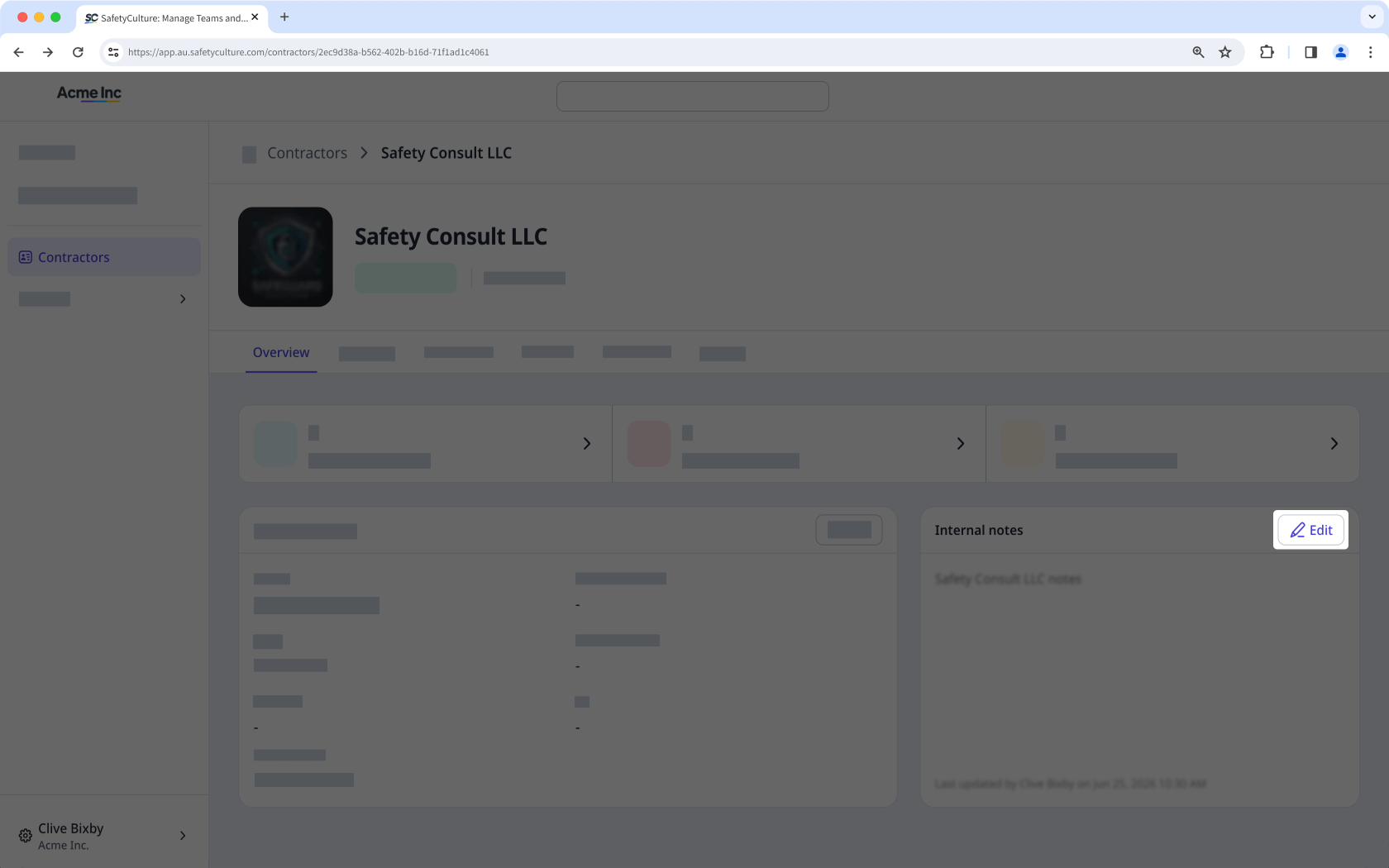Click the Internal notes heading
This screenshot has height=868, width=1389.
click(x=979, y=530)
